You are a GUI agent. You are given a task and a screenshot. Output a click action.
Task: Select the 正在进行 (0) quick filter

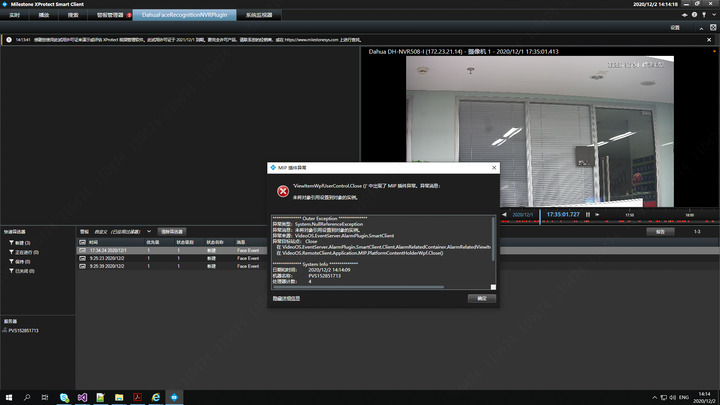point(26,252)
